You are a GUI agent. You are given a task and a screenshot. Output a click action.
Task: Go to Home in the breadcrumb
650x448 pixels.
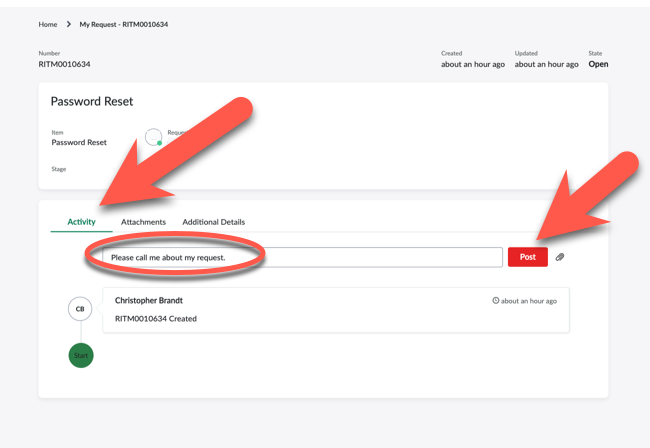48,24
